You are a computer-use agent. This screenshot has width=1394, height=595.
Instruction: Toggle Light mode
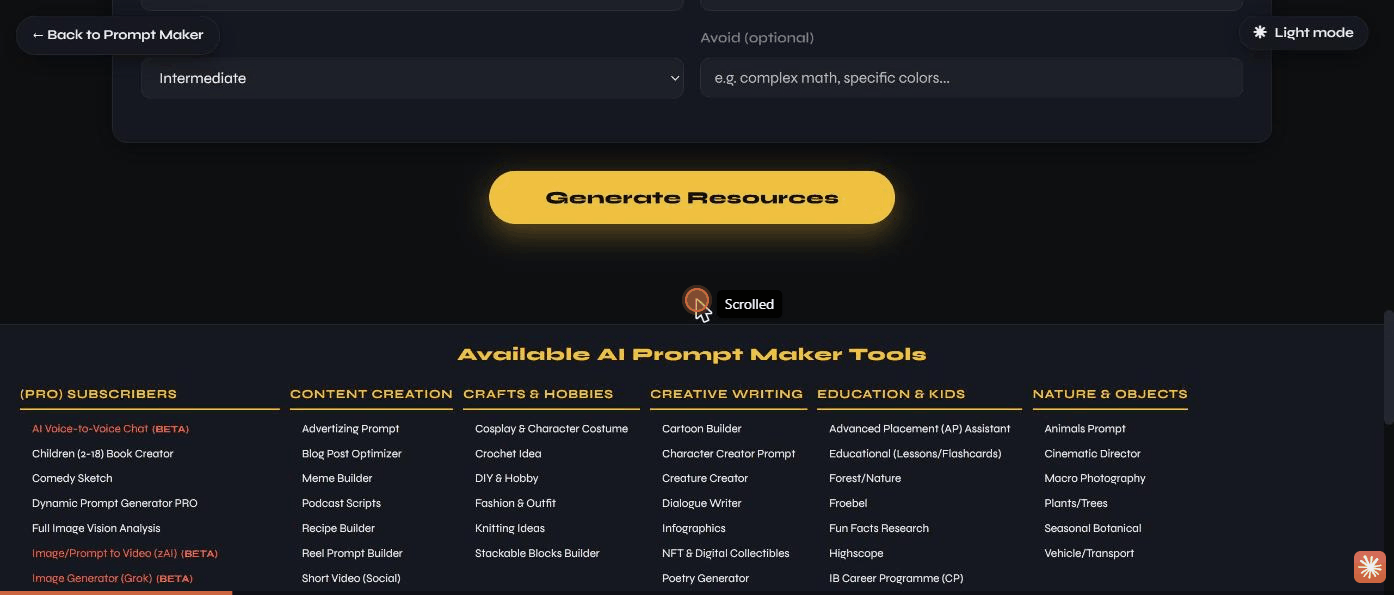point(1303,32)
